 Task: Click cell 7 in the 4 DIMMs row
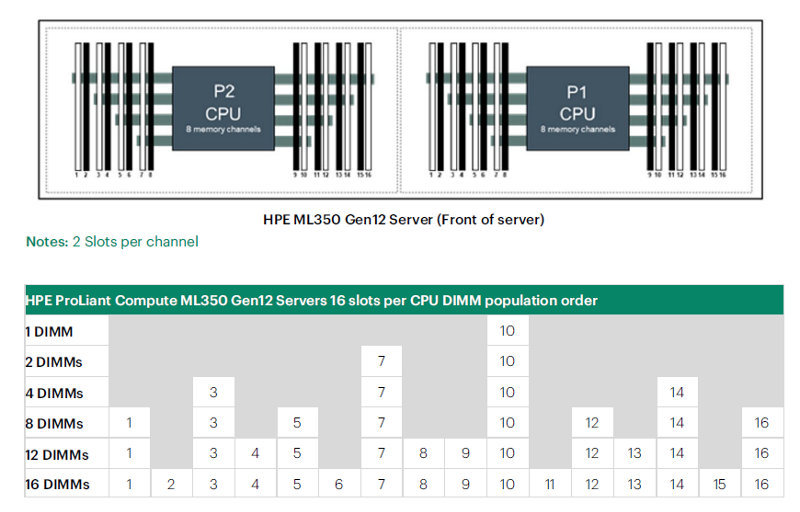pyautogui.click(x=381, y=392)
